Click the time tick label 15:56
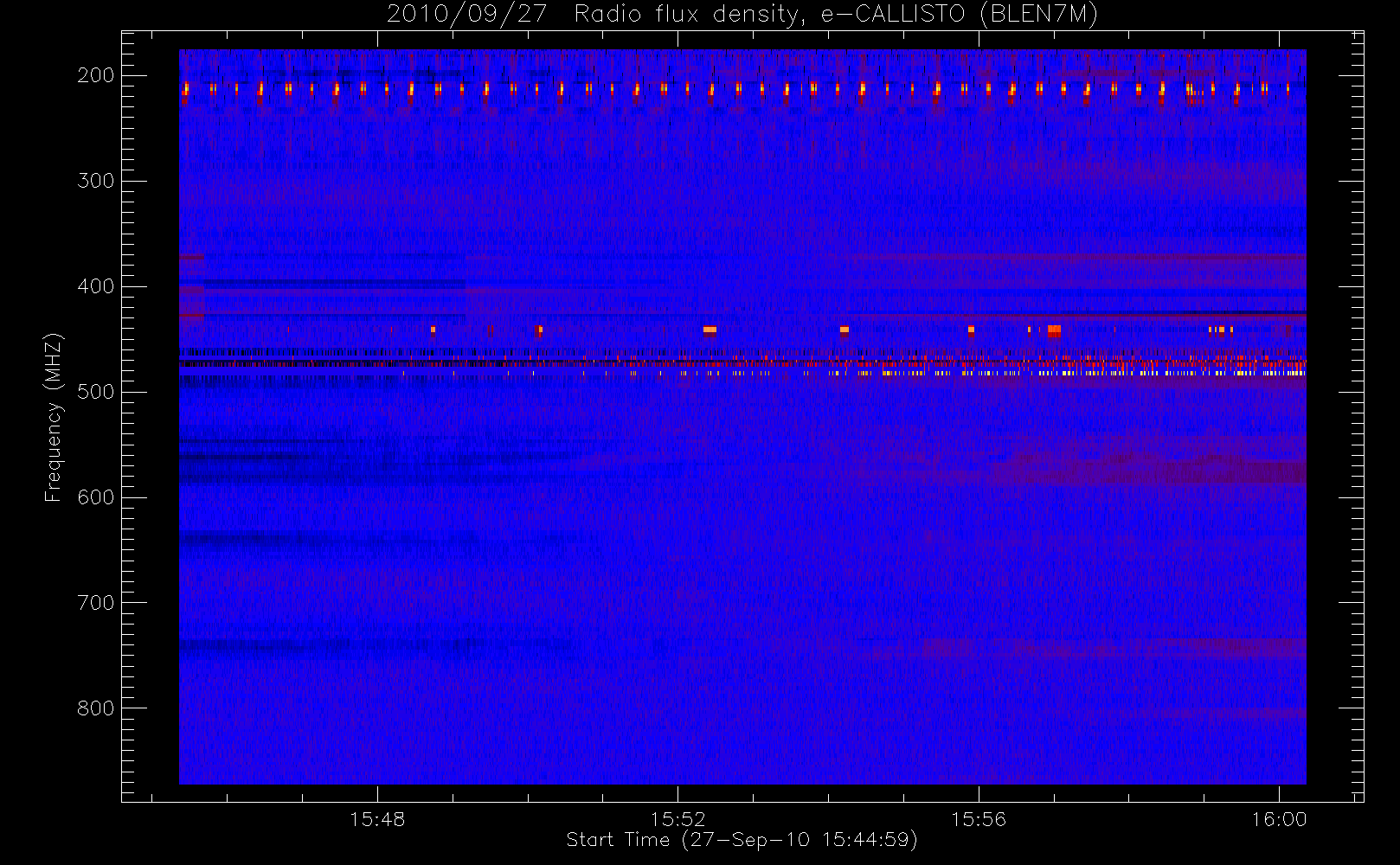 tap(979, 819)
